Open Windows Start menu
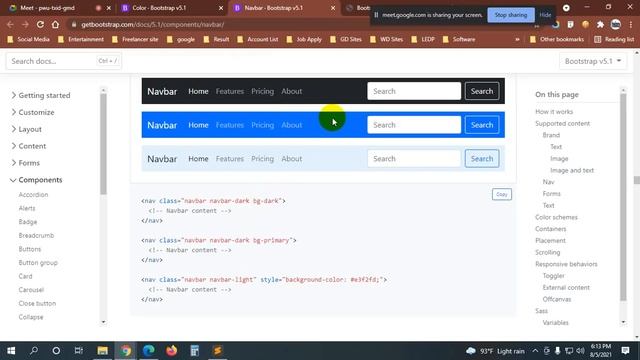This screenshot has height=360, width=640. (11, 351)
